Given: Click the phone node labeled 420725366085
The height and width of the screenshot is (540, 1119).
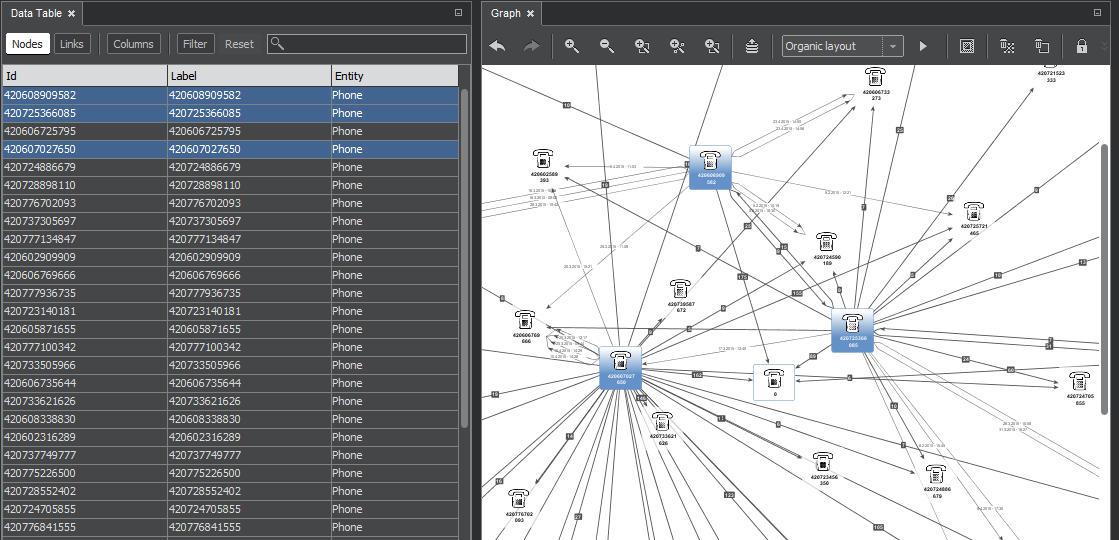Looking at the screenshot, I should tap(852, 329).
